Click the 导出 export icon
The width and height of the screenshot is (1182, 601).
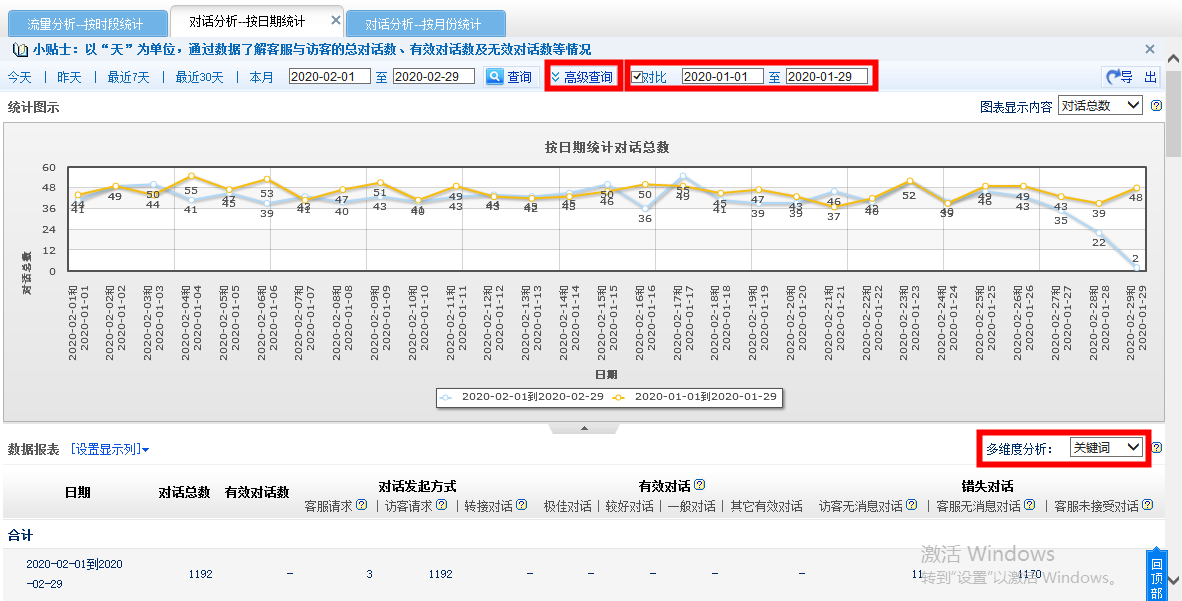(x=1131, y=77)
